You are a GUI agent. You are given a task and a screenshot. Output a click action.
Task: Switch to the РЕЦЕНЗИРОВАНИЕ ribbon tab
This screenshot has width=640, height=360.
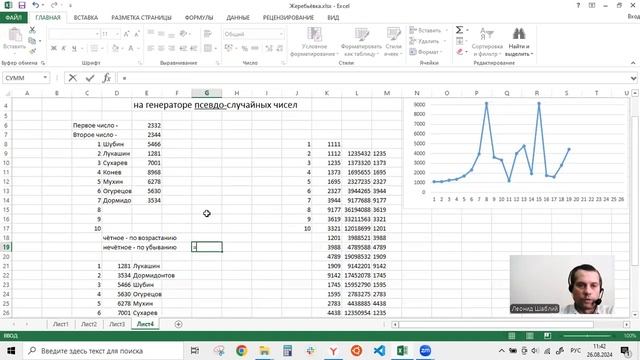[x=288, y=18]
